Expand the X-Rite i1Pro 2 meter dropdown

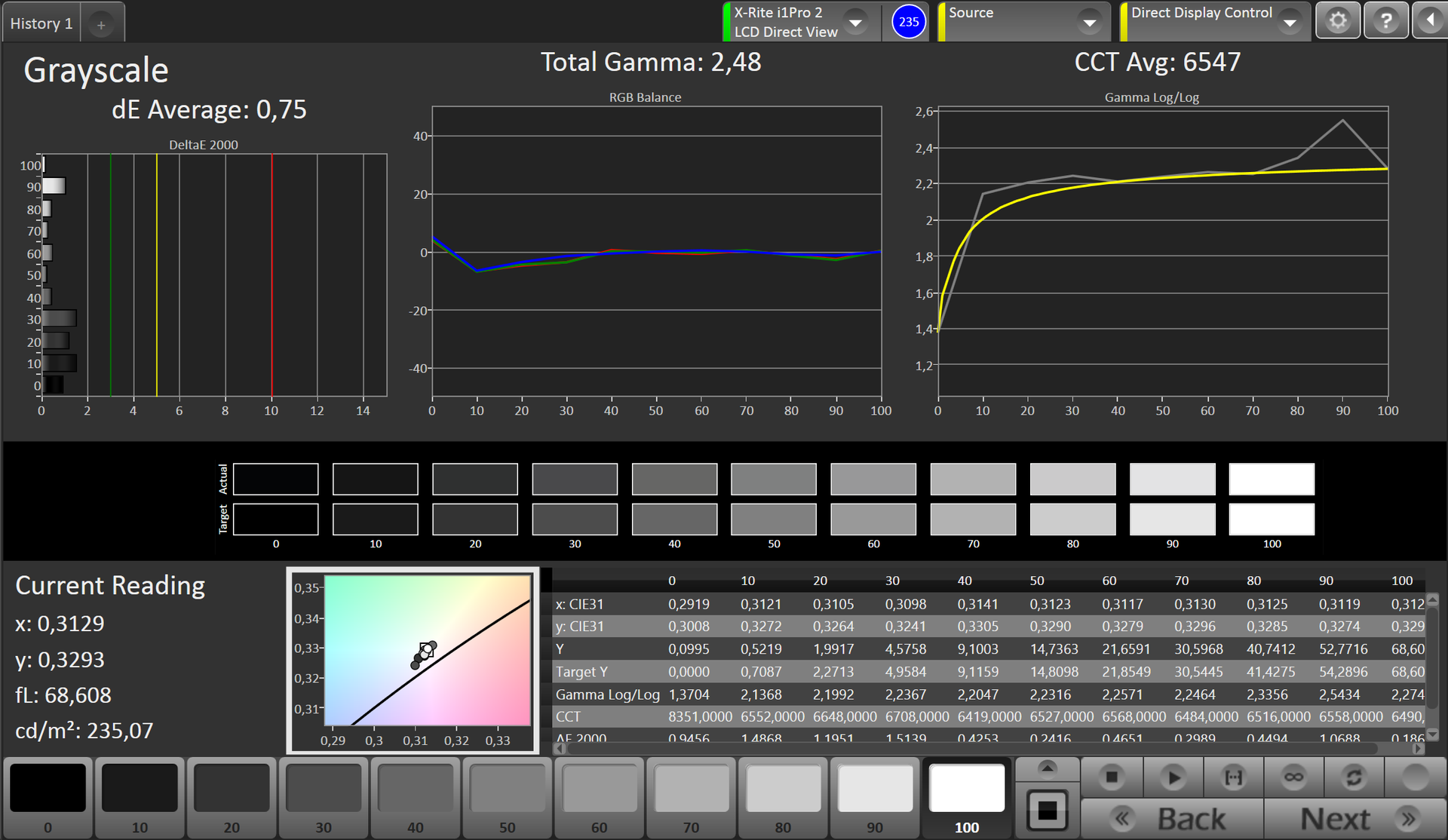(x=855, y=23)
